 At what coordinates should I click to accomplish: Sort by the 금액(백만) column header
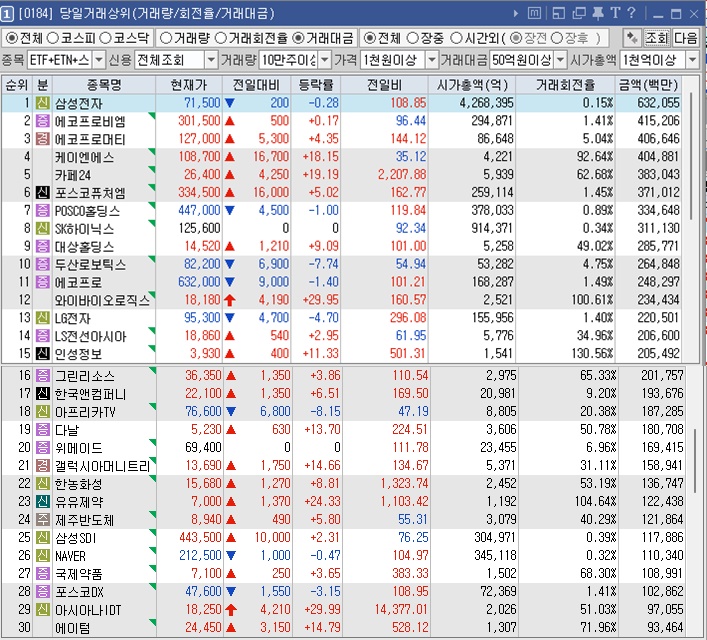[648, 85]
